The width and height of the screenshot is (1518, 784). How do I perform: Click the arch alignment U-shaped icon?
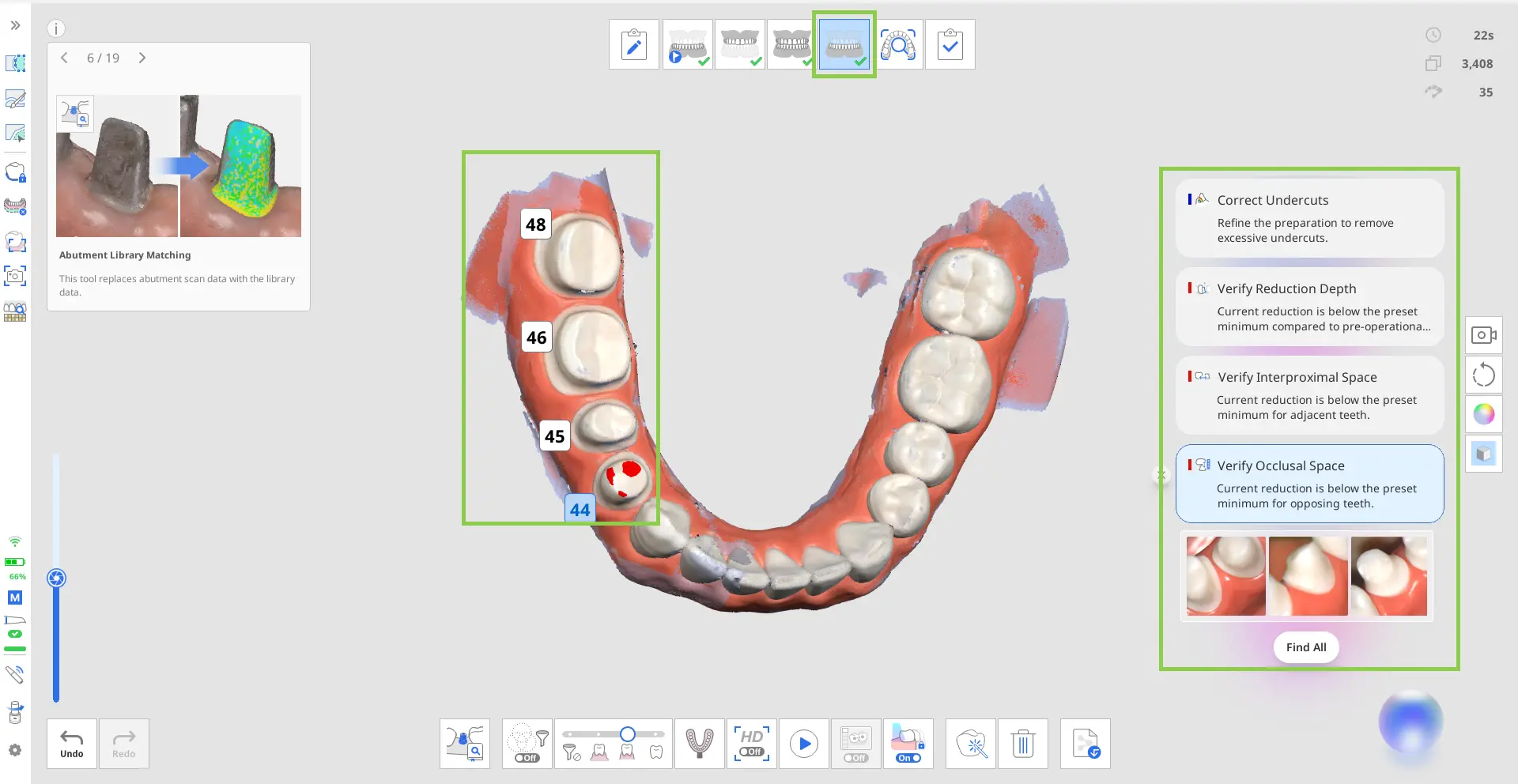(699, 744)
